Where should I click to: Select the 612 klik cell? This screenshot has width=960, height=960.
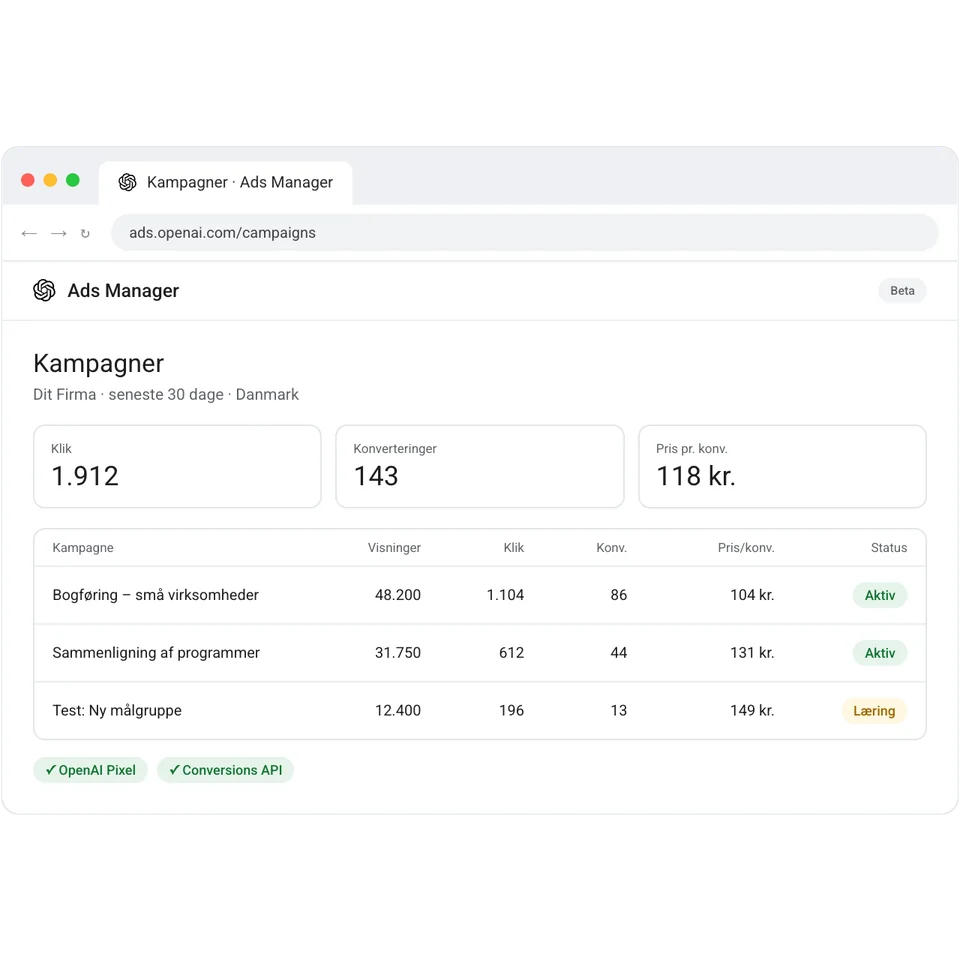click(x=511, y=653)
